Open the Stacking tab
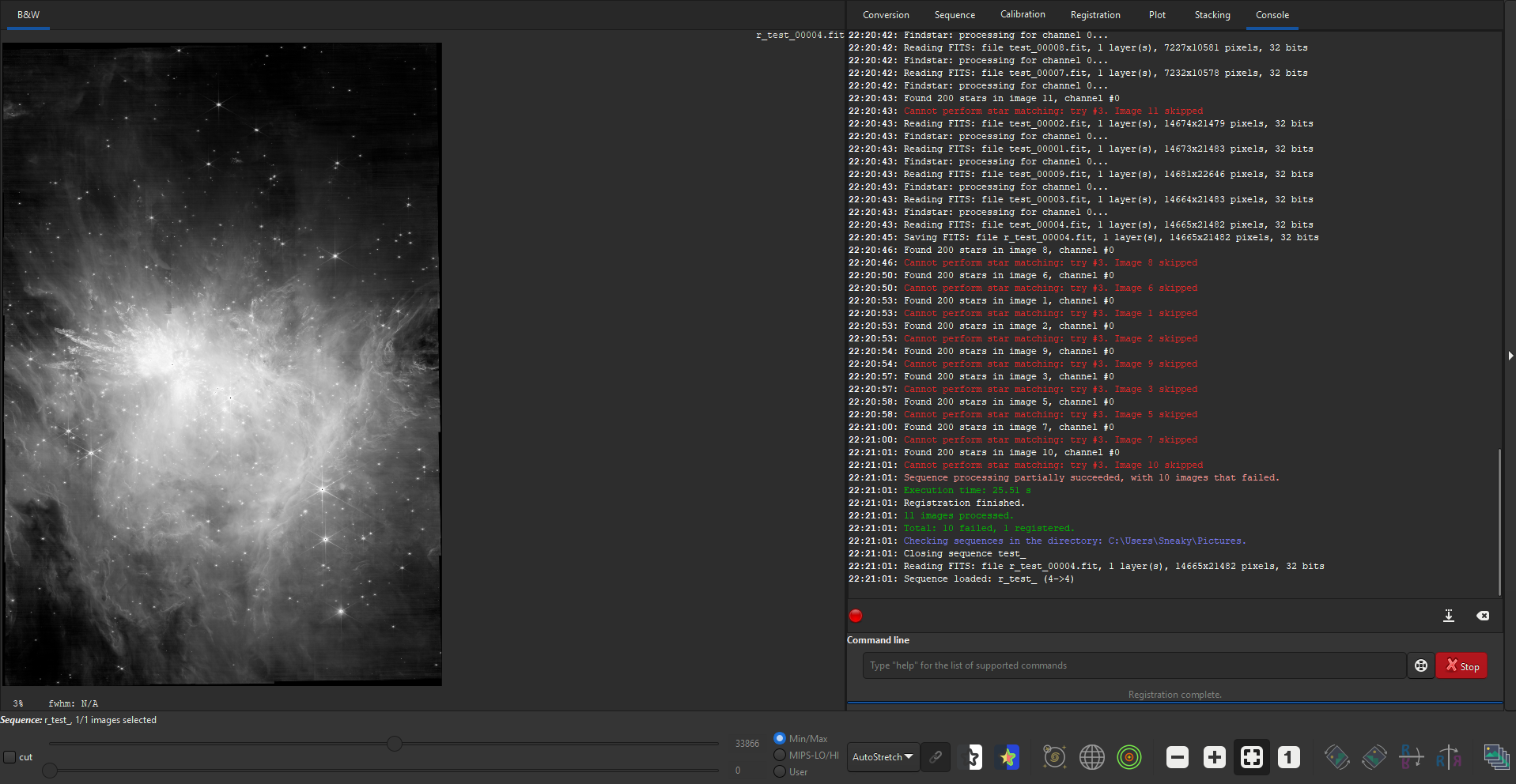This screenshot has height=784, width=1516. 1212,15
